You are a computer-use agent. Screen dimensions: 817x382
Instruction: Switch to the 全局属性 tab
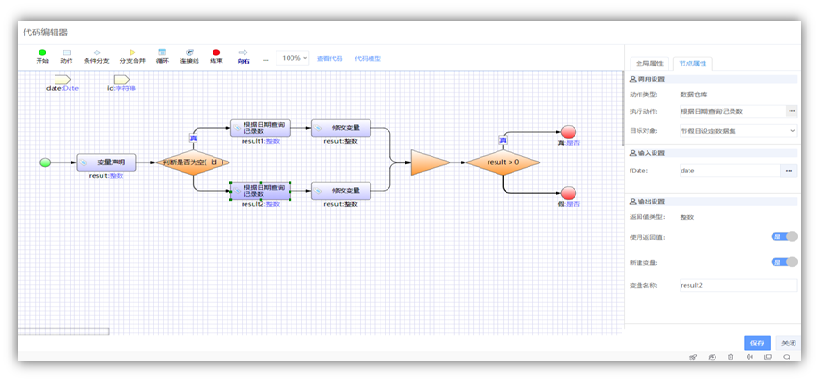(x=650, y=63)
